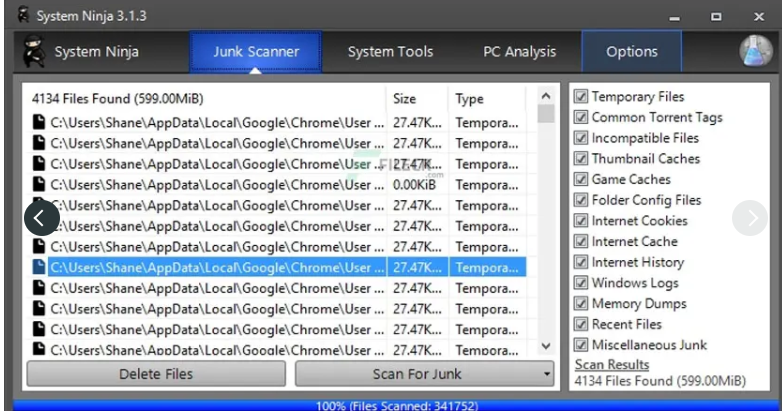The height and width of the screenshot is (411, 782).
Task: Click '4134 Files Found' text under Scan Results
Action: click(660, 381)
